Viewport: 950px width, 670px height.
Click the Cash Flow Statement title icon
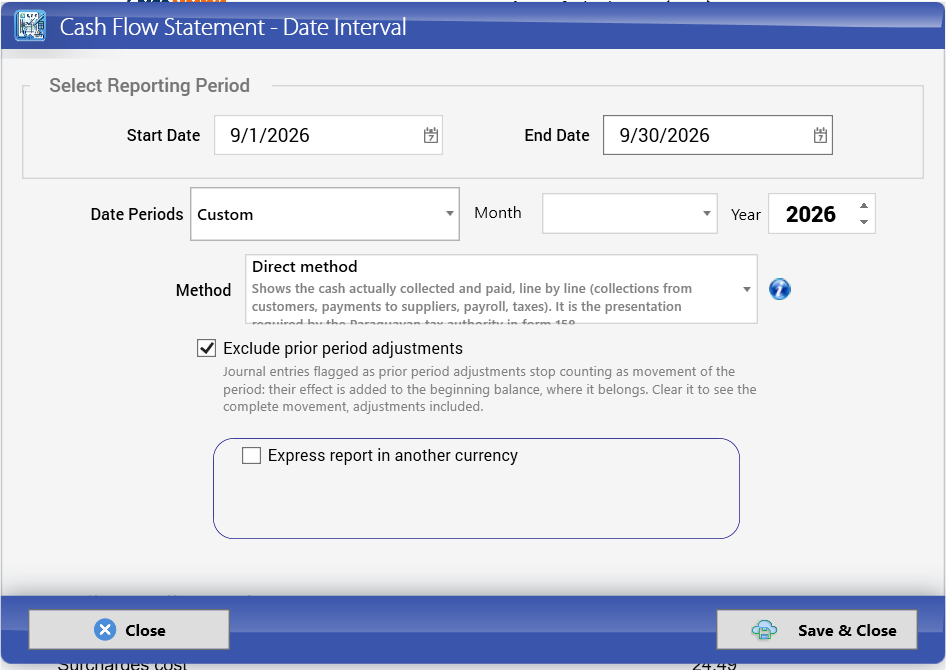(x=30, y=26)
